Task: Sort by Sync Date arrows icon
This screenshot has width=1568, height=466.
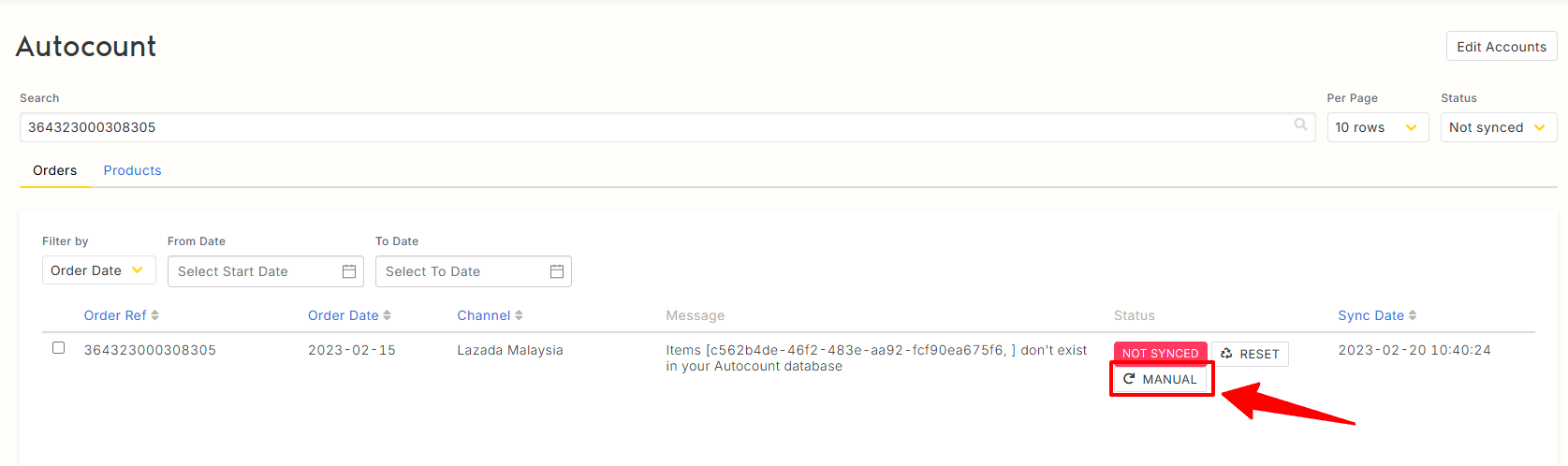Action: (x=1413, y=315)
